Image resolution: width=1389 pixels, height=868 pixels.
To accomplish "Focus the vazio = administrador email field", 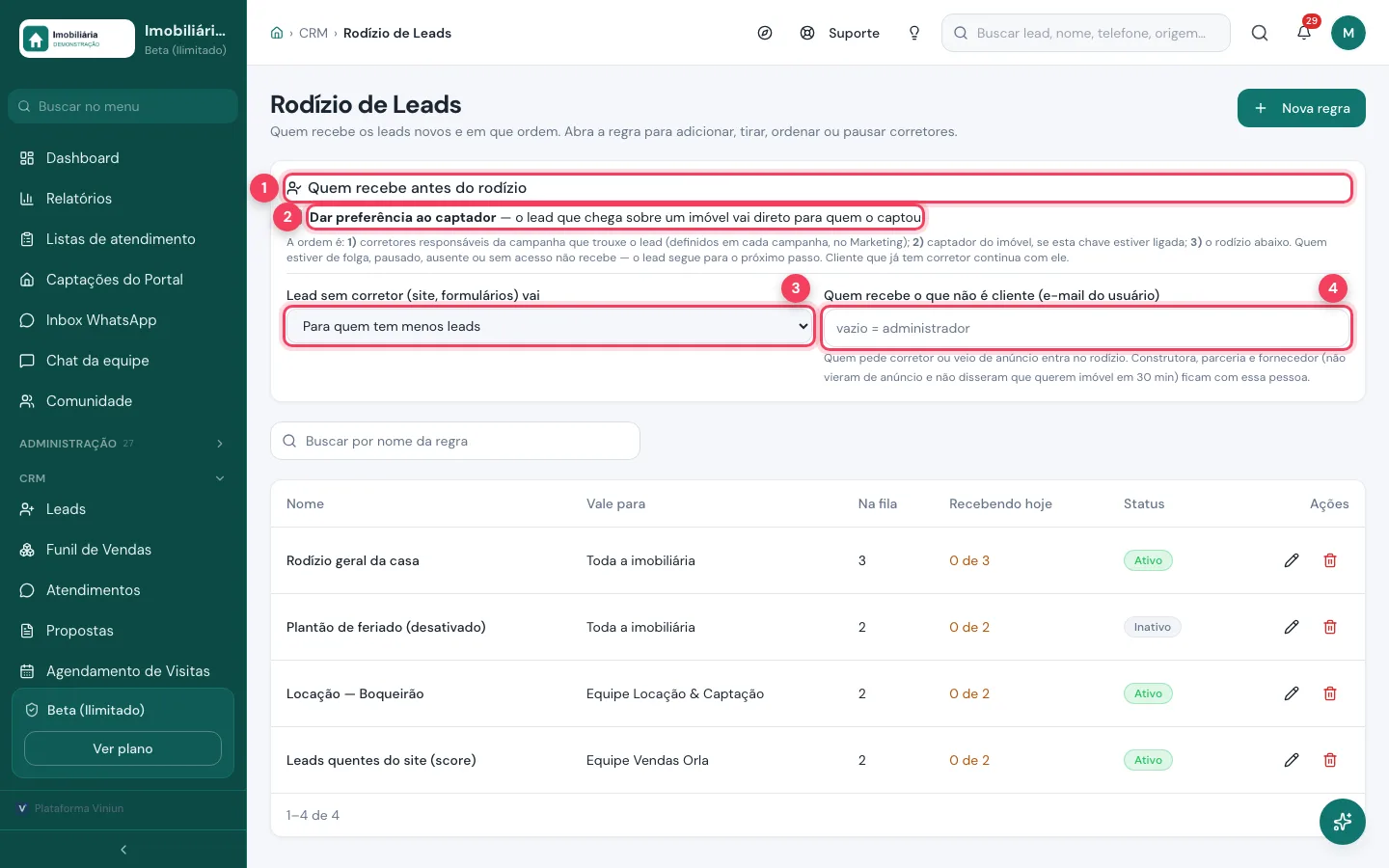I will click(x=1086, y=328).
